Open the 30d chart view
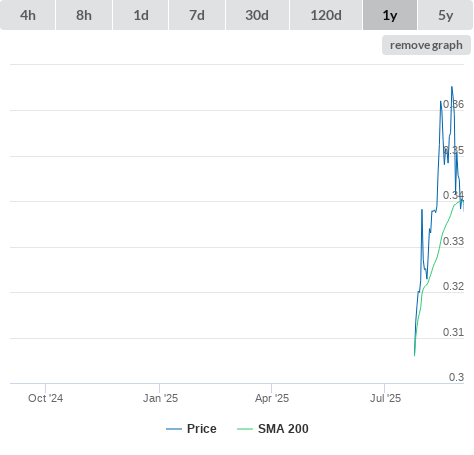Image resolution: width=474 pixels, height=455 pixels. click(x=257, y=15)
